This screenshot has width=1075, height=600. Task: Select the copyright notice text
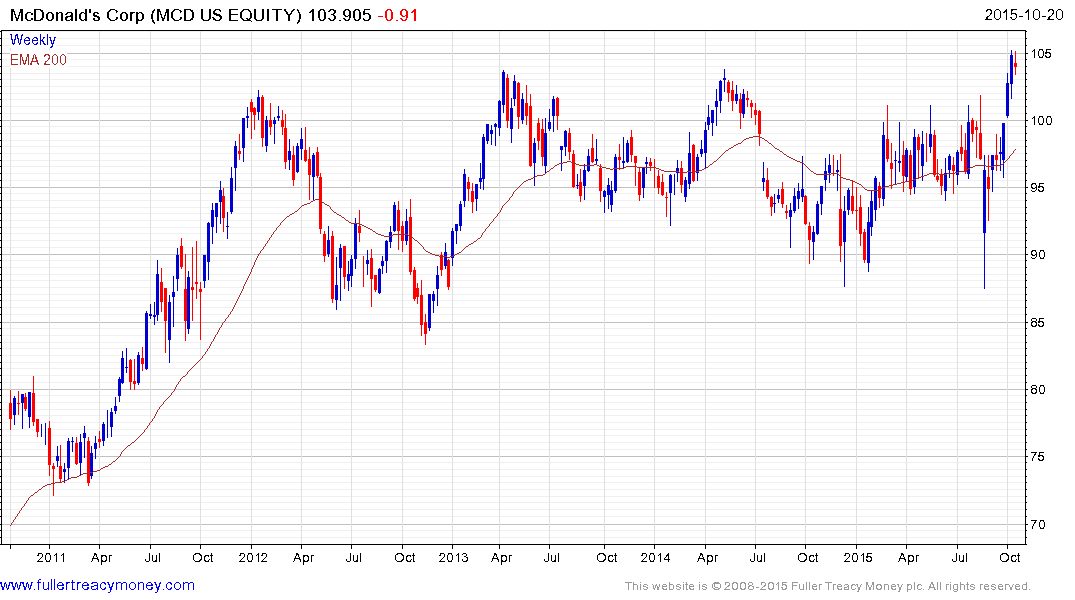coord(828,586)
